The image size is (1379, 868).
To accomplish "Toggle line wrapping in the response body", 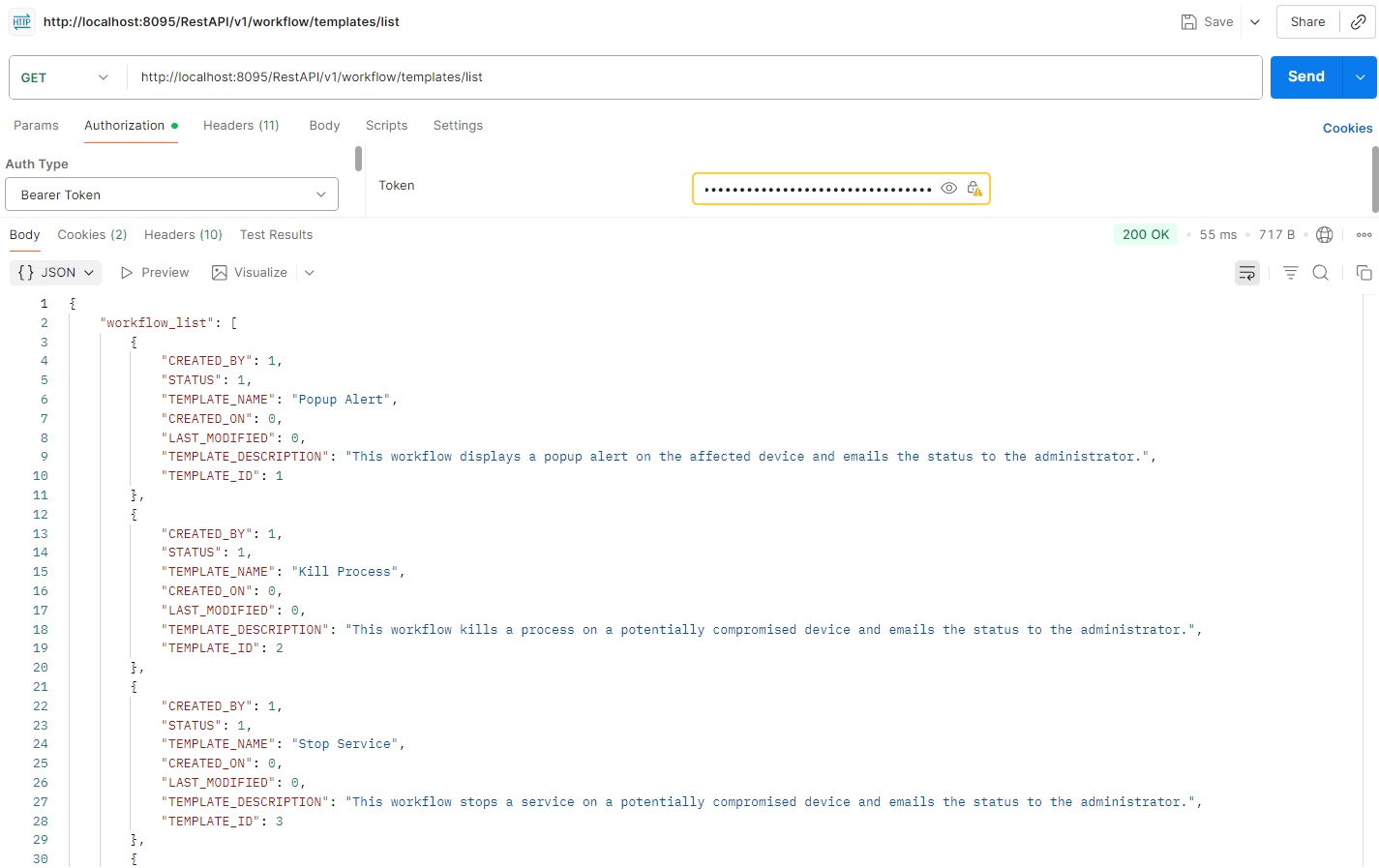I will coord(1246,272).
